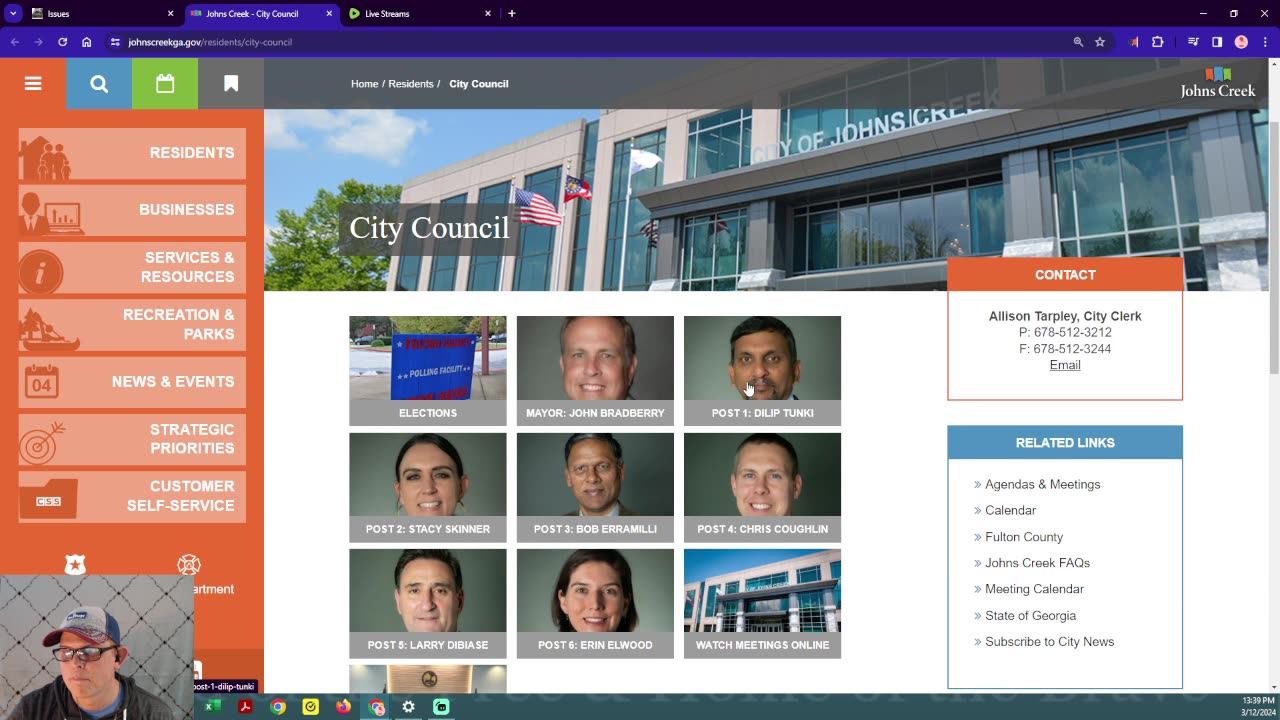Open the Post 2: Stacy Skinner card
1280x720 pixels.
(428, 487)
